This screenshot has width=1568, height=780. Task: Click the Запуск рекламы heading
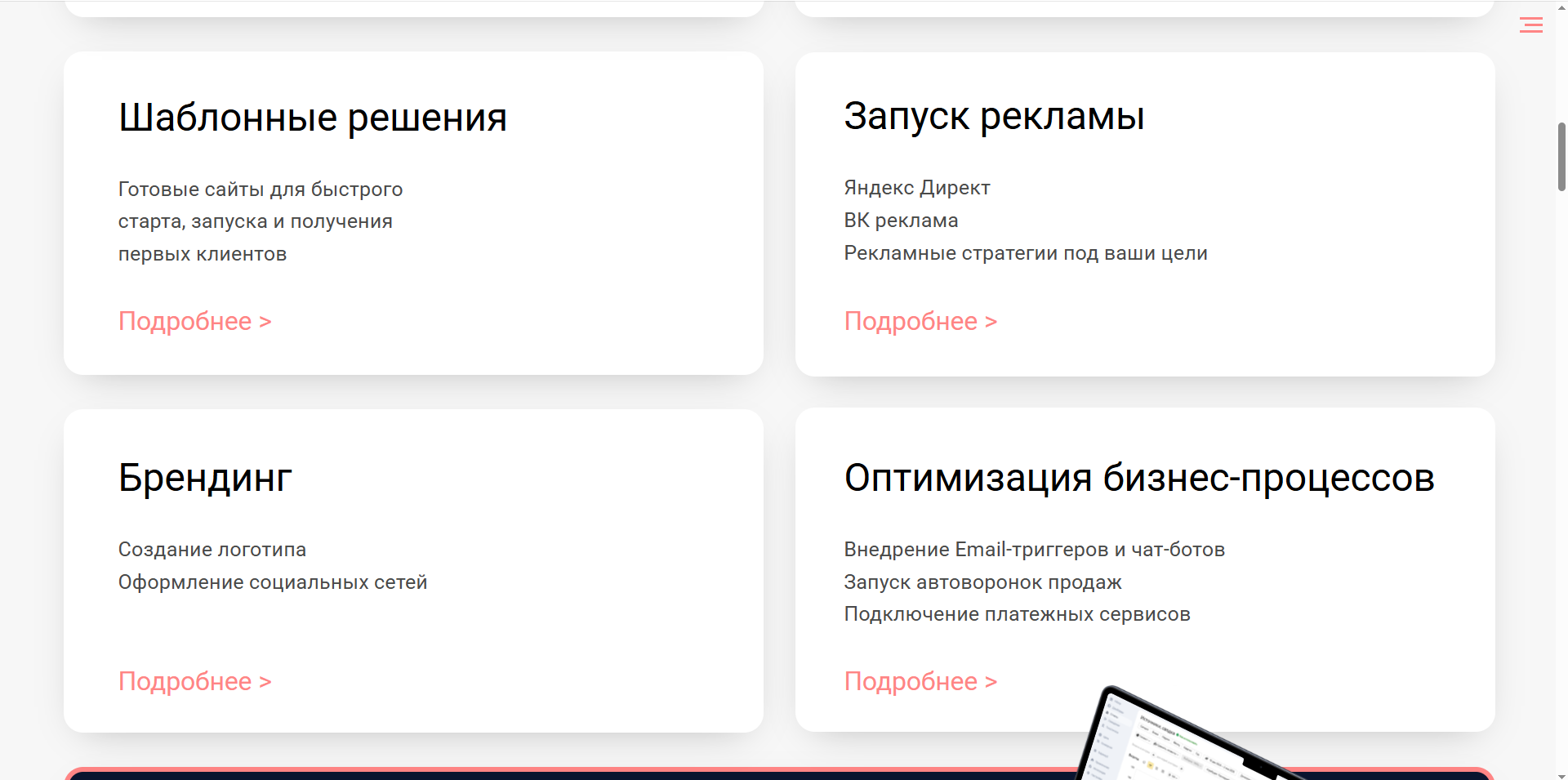click(994, 116)
